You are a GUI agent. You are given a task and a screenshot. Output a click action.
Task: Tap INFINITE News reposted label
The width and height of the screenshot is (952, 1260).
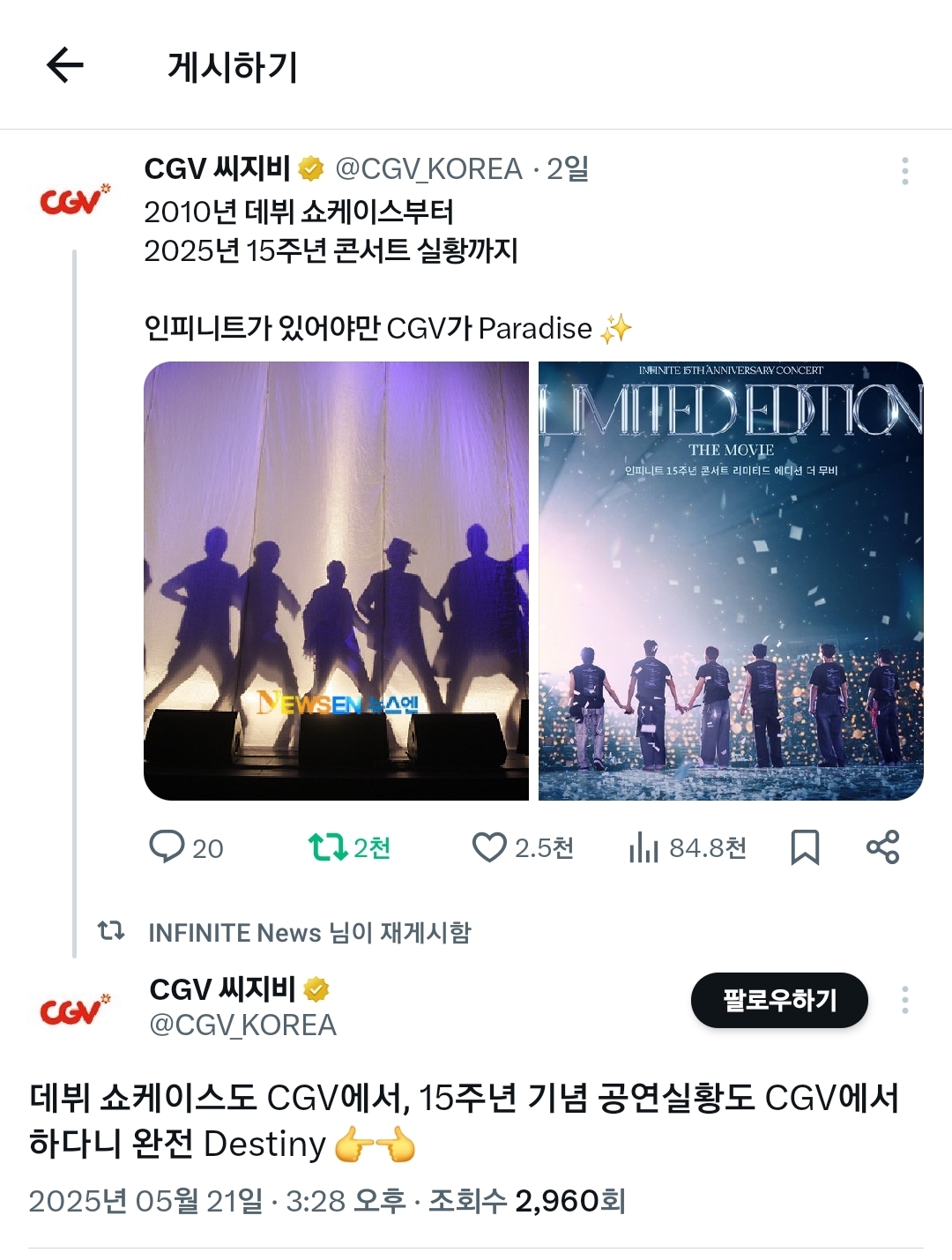coord(309,932)
